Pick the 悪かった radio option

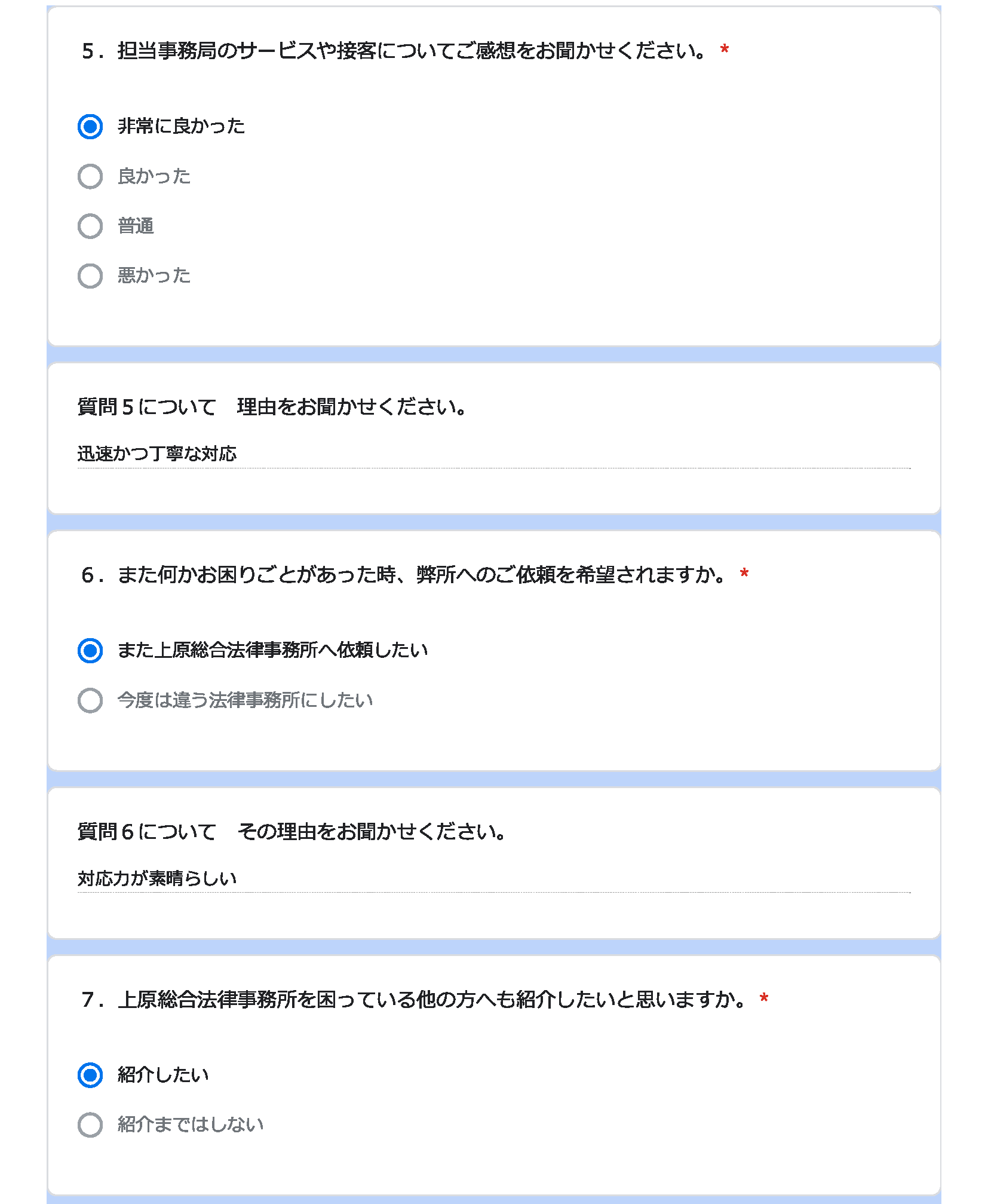coord(90,275)
